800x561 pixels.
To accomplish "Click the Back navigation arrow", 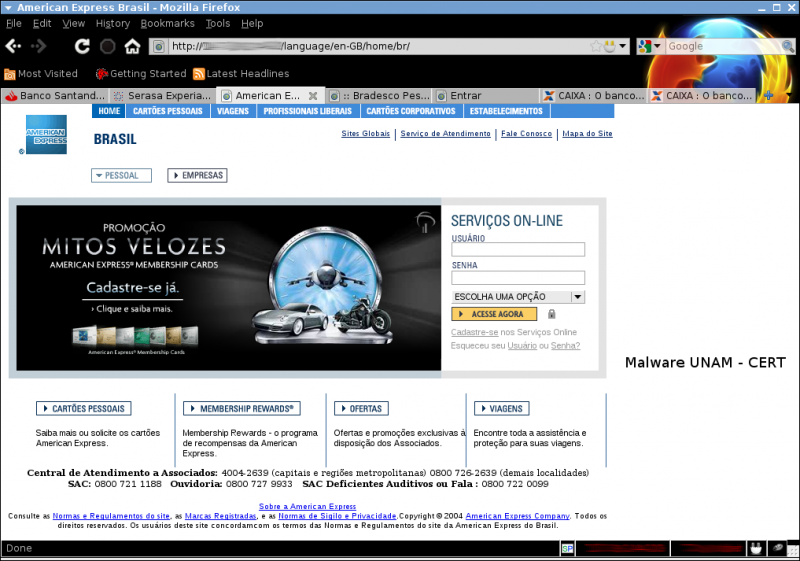I will click(13, 46).
